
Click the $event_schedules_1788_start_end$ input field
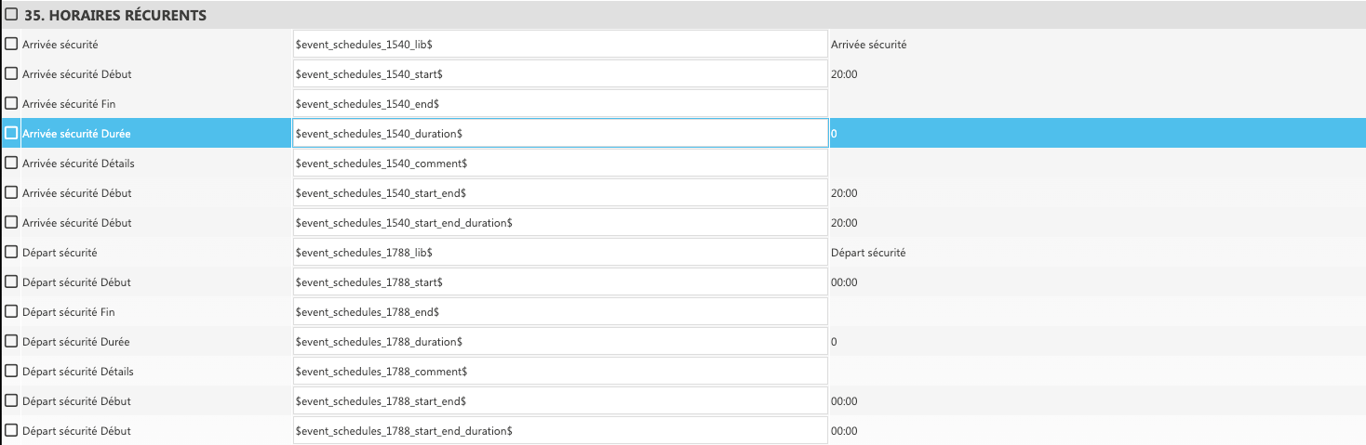coord(560,401)
